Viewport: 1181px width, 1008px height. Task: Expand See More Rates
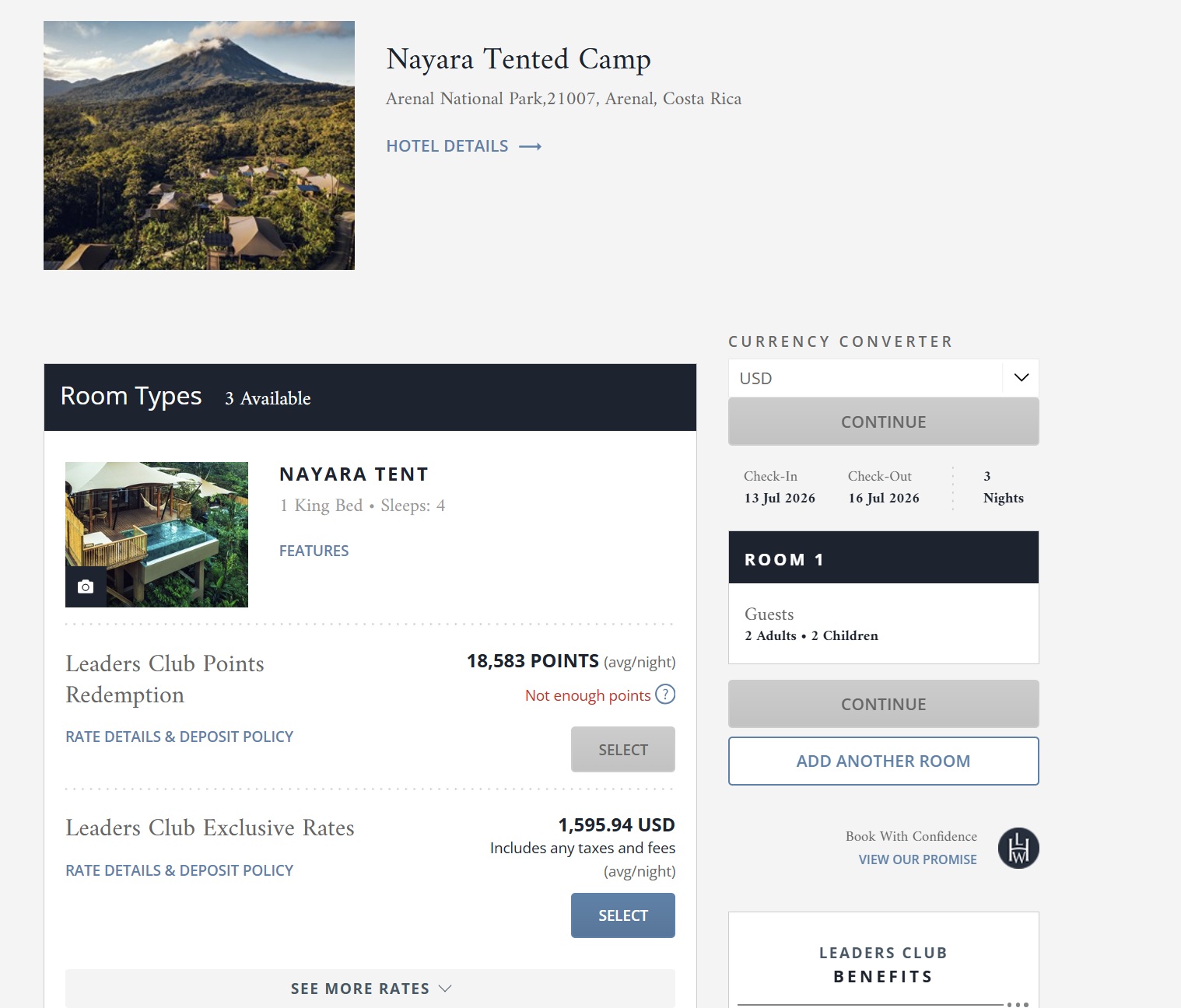pos(370,989)
